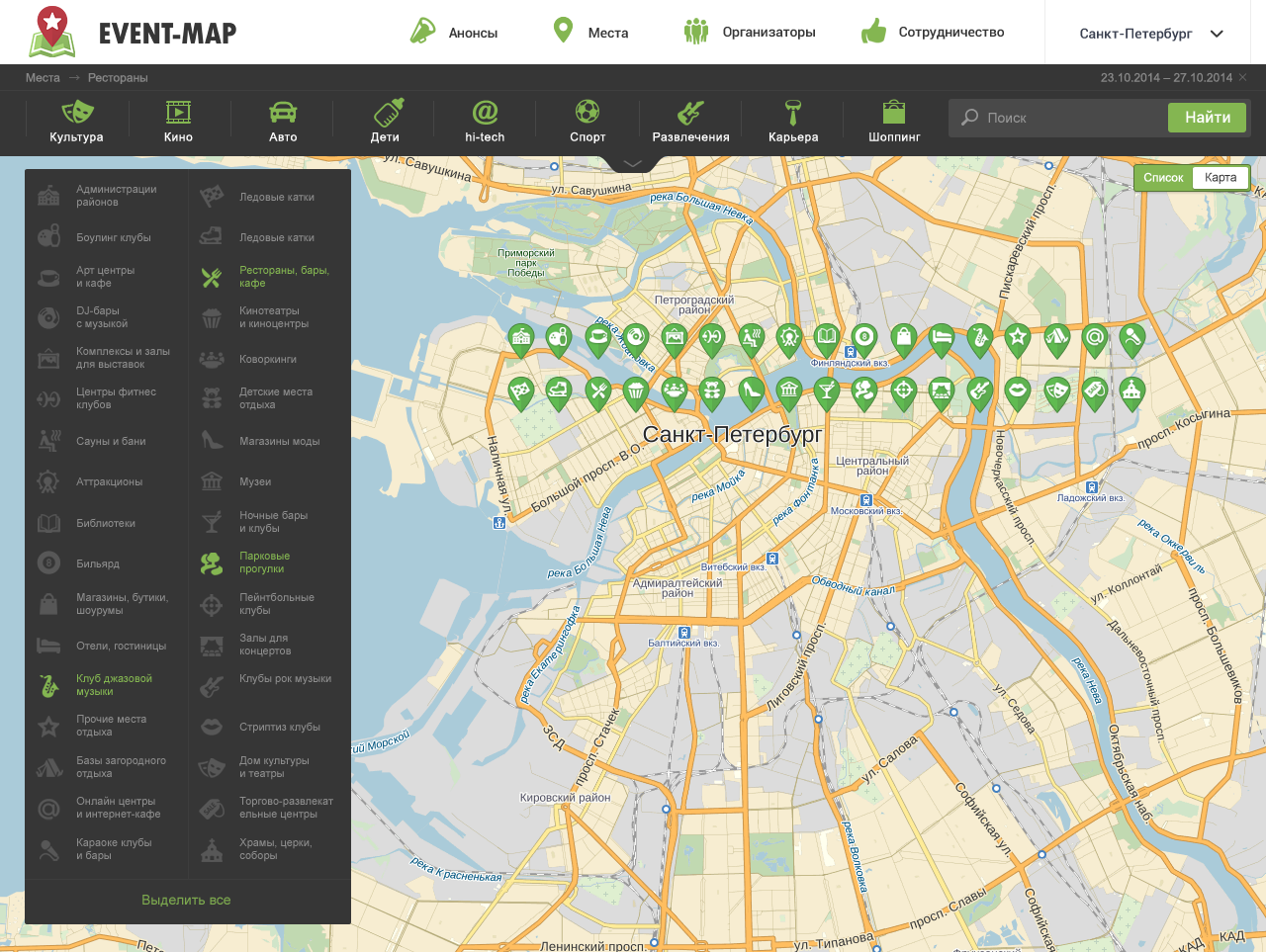Click the Рестораны breadcrumb
The height and width of the screenshot is (952, 1266).
118,77
